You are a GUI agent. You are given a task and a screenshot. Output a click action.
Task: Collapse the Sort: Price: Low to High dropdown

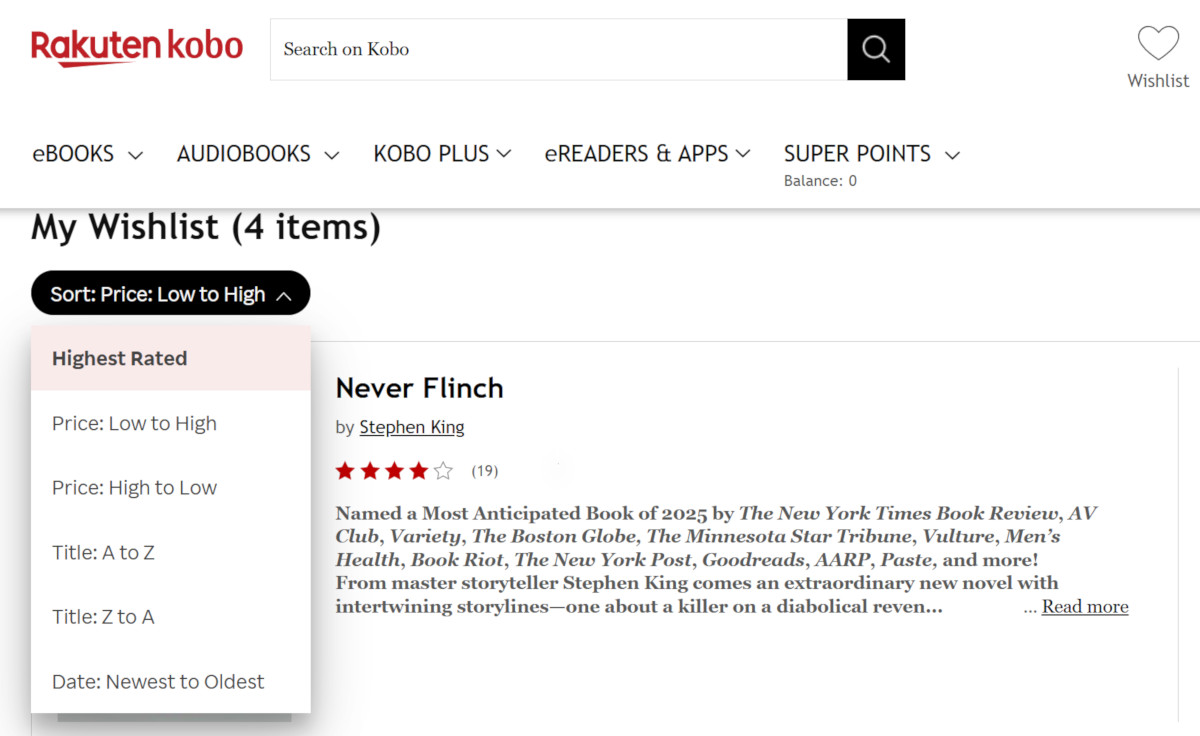pos(171,294)
